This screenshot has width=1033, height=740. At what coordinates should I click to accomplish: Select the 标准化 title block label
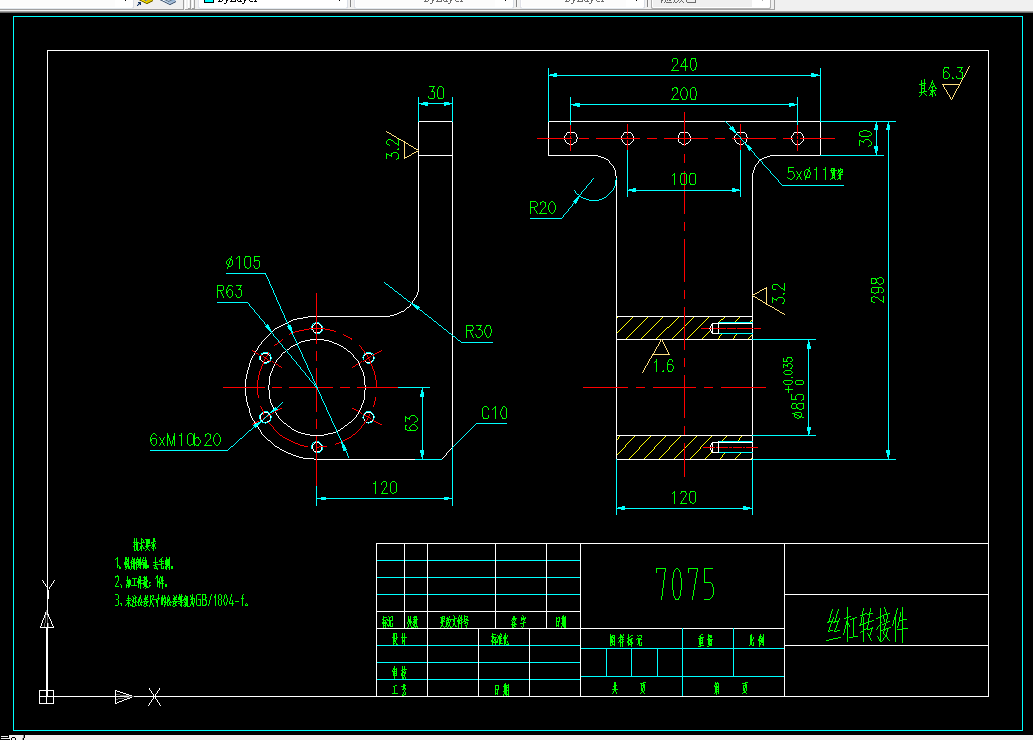(x=499, y=639)
